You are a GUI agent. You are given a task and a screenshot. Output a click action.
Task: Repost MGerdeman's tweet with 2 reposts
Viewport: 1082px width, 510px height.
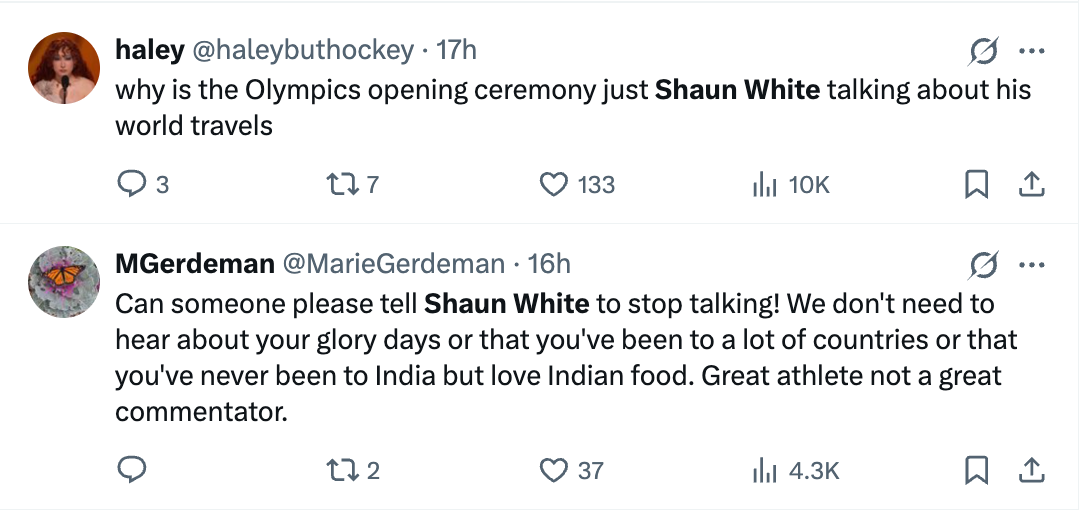coord(340,470)
